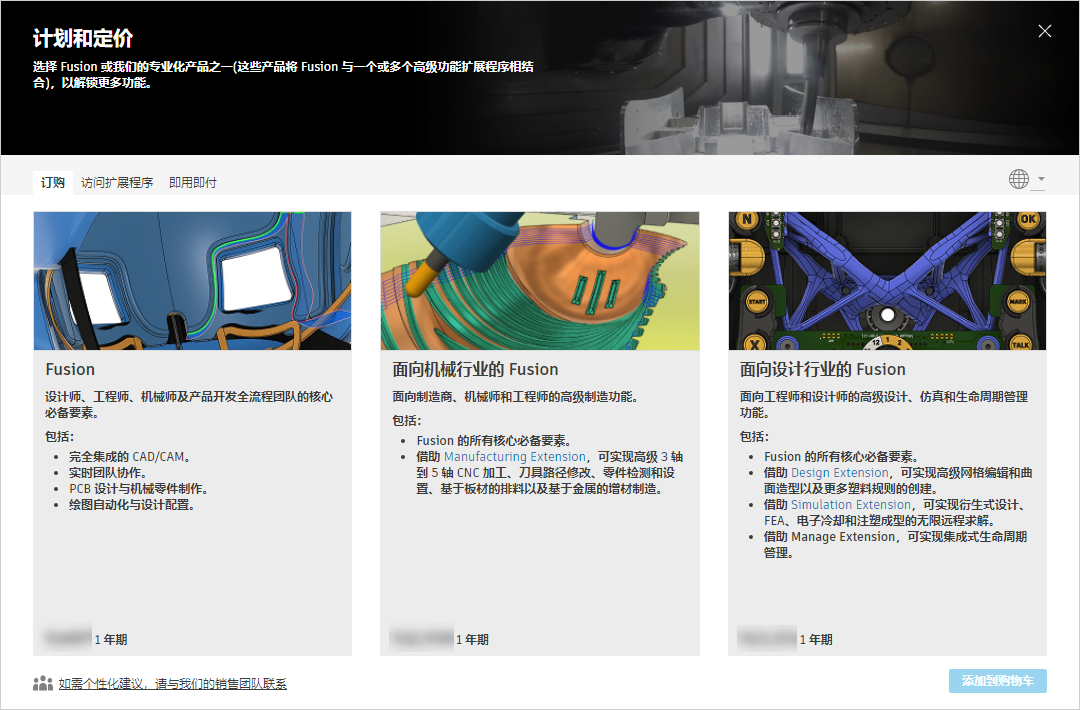
Task: Select the 面向机械行业的 Fusion card title
Action: (475, 370)
